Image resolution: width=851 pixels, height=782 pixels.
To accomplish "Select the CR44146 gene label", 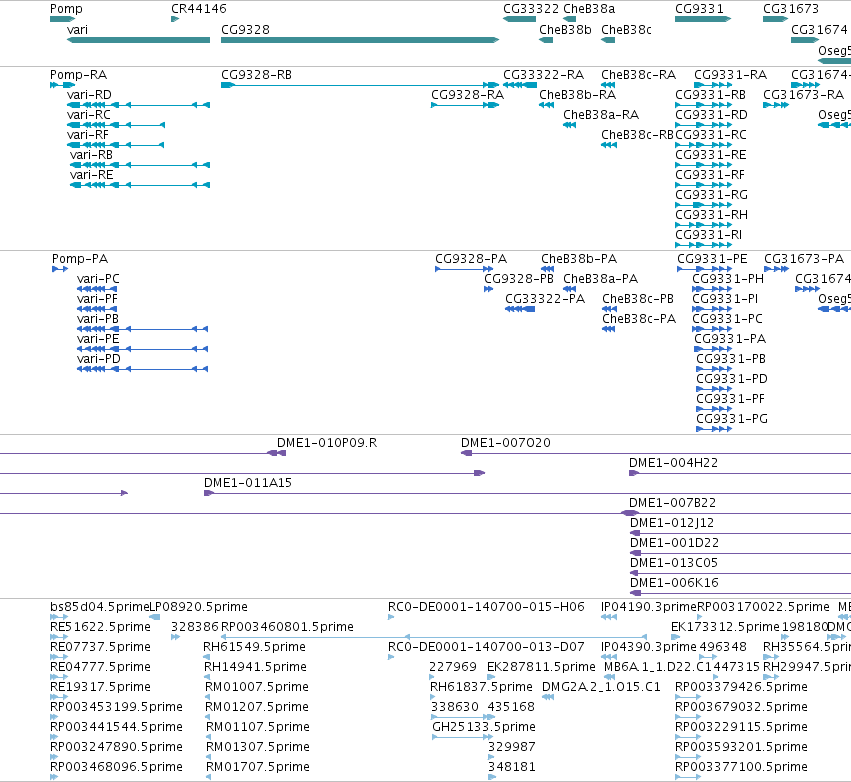I will point(199,9).
